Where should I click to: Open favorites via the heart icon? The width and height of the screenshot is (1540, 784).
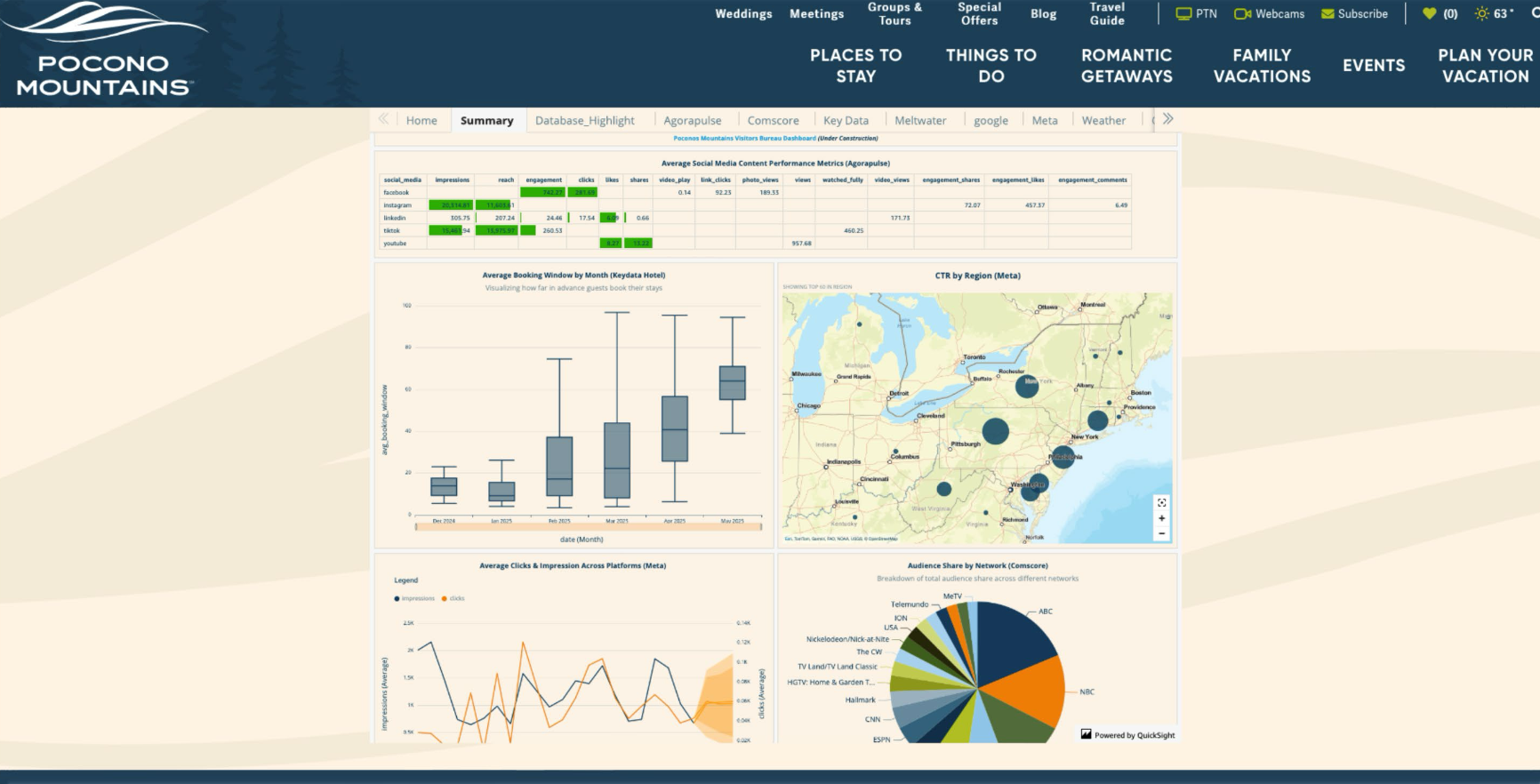point(1430,13)
